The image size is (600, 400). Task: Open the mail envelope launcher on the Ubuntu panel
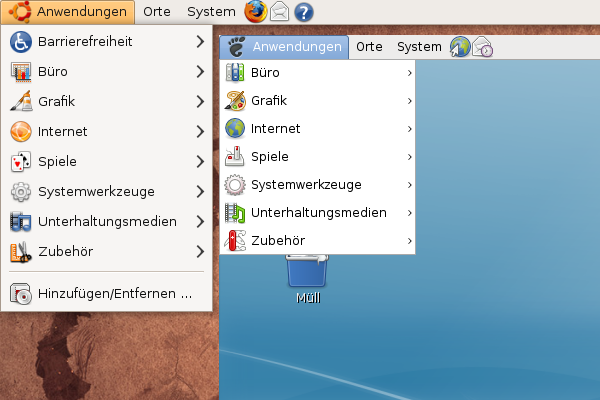(x=280, y=11)
